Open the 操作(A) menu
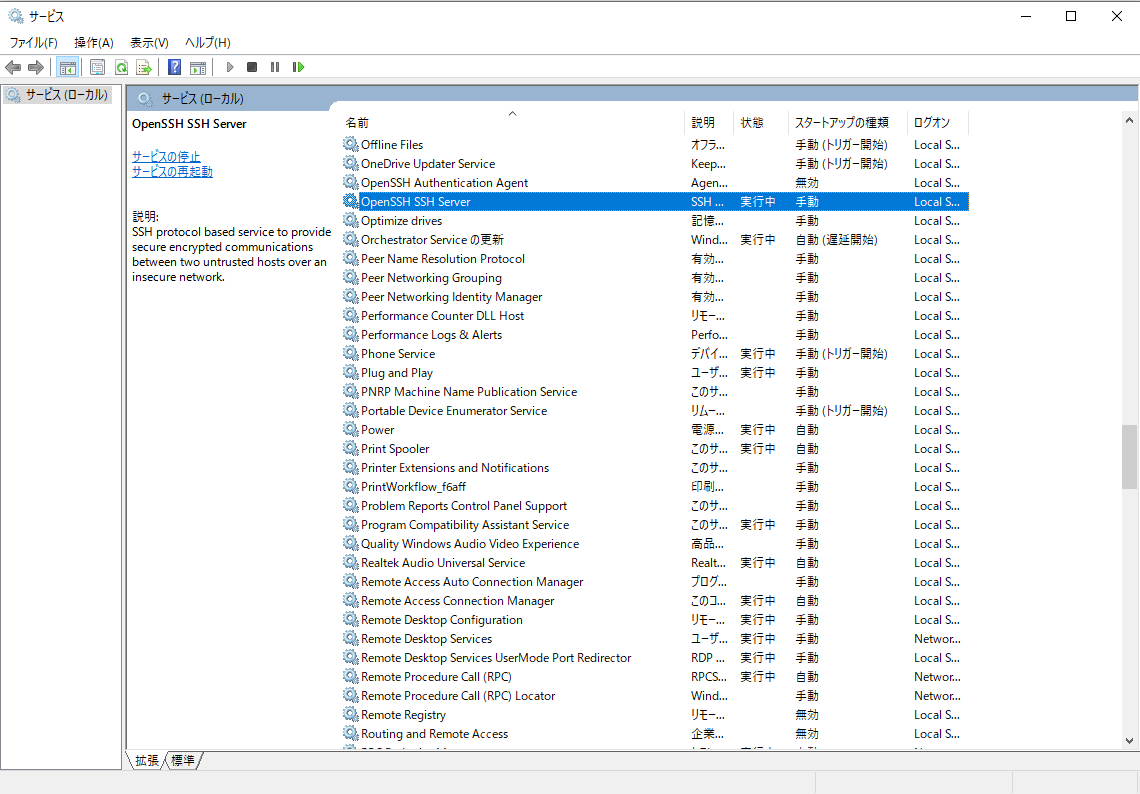 94,43
